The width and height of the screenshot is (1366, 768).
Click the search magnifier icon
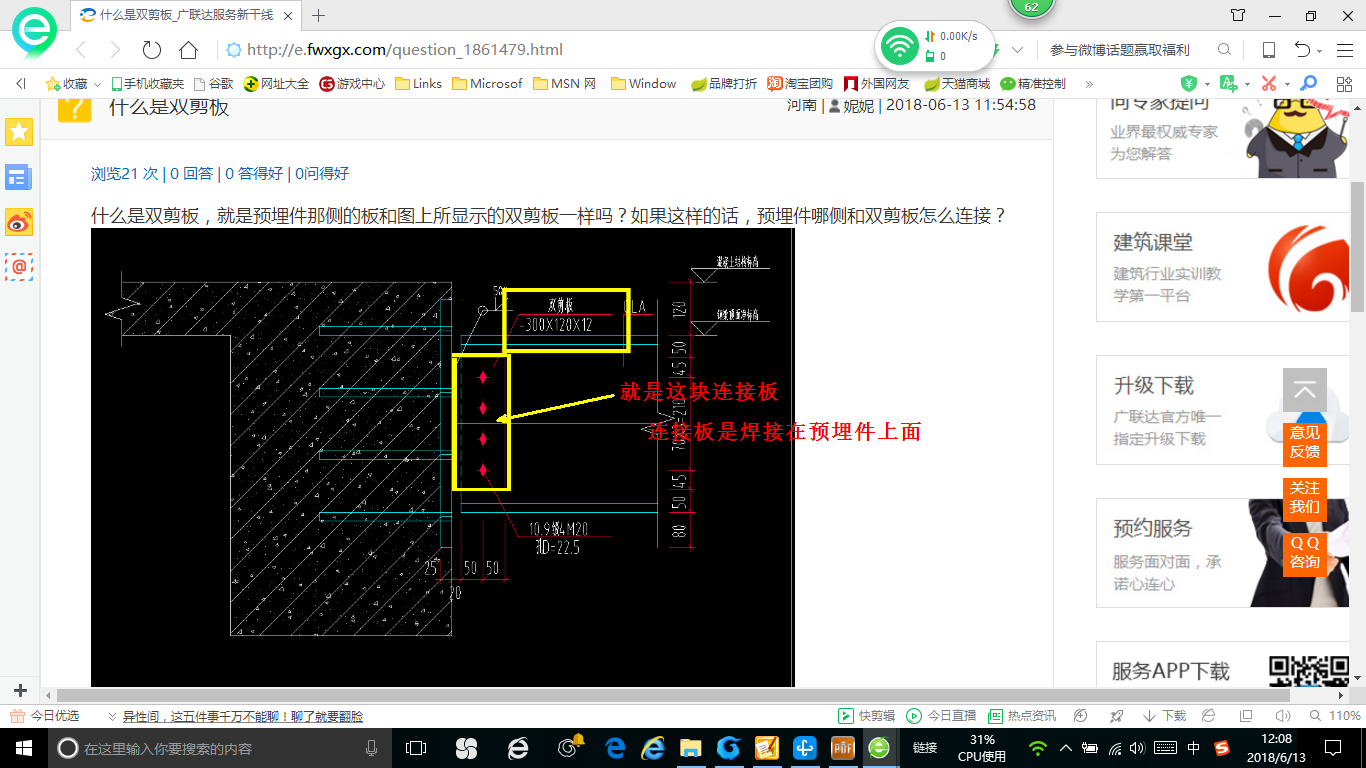1224,50
